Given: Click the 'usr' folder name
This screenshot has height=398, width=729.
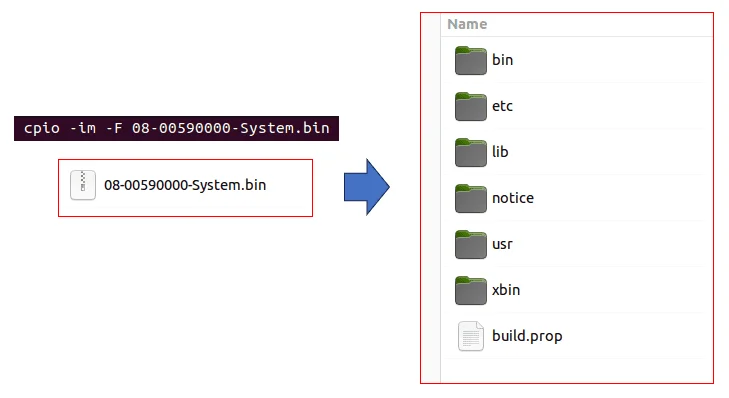Looking at the screenshot, I should (x=502, y=244).
